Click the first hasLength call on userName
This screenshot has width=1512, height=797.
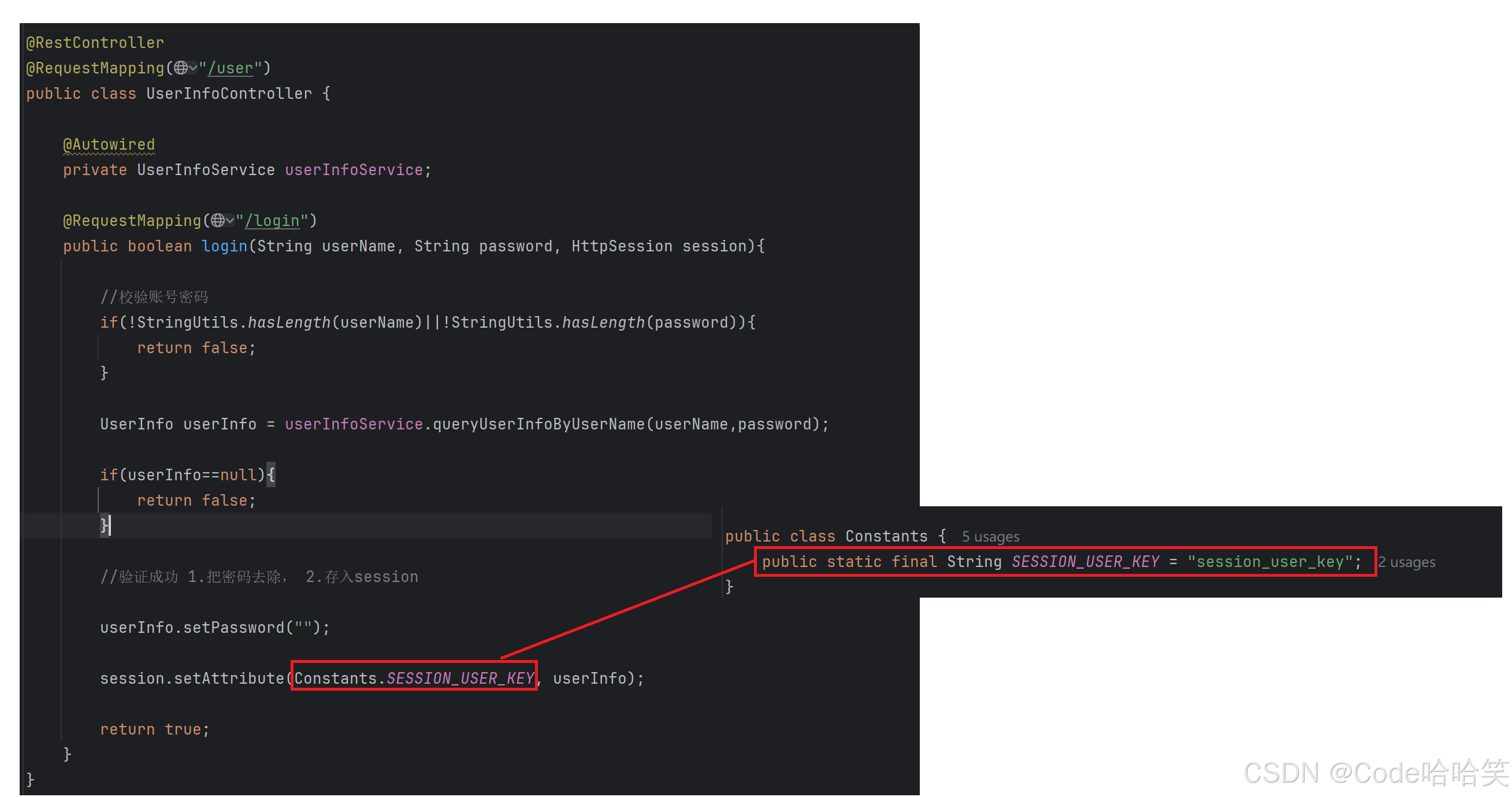(x=289, y=322)
